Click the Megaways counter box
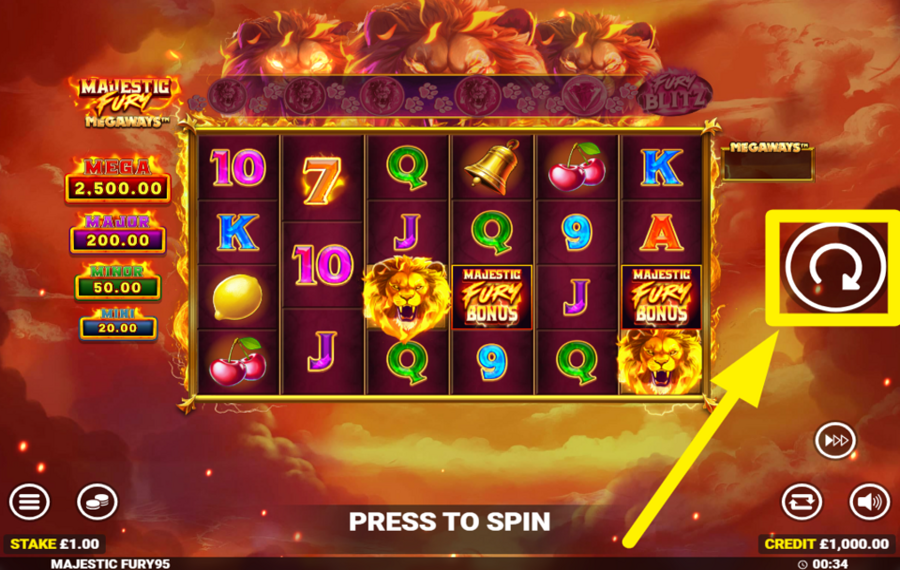The height and width of the screenshot is (570, 900). [768, 161]
